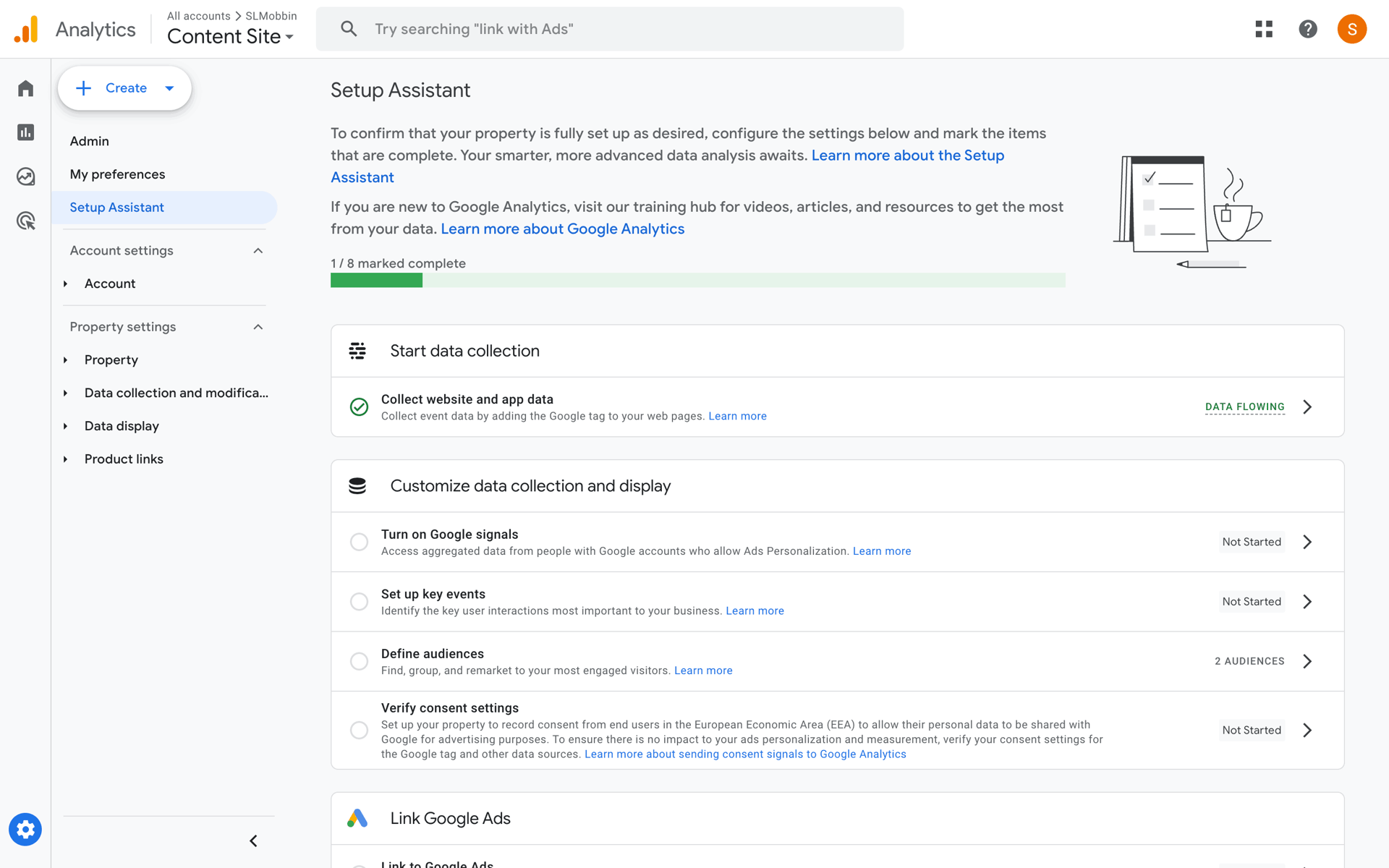Click Learn more under Google signals
The image size is (1389, 868).
tap(882, 551)
